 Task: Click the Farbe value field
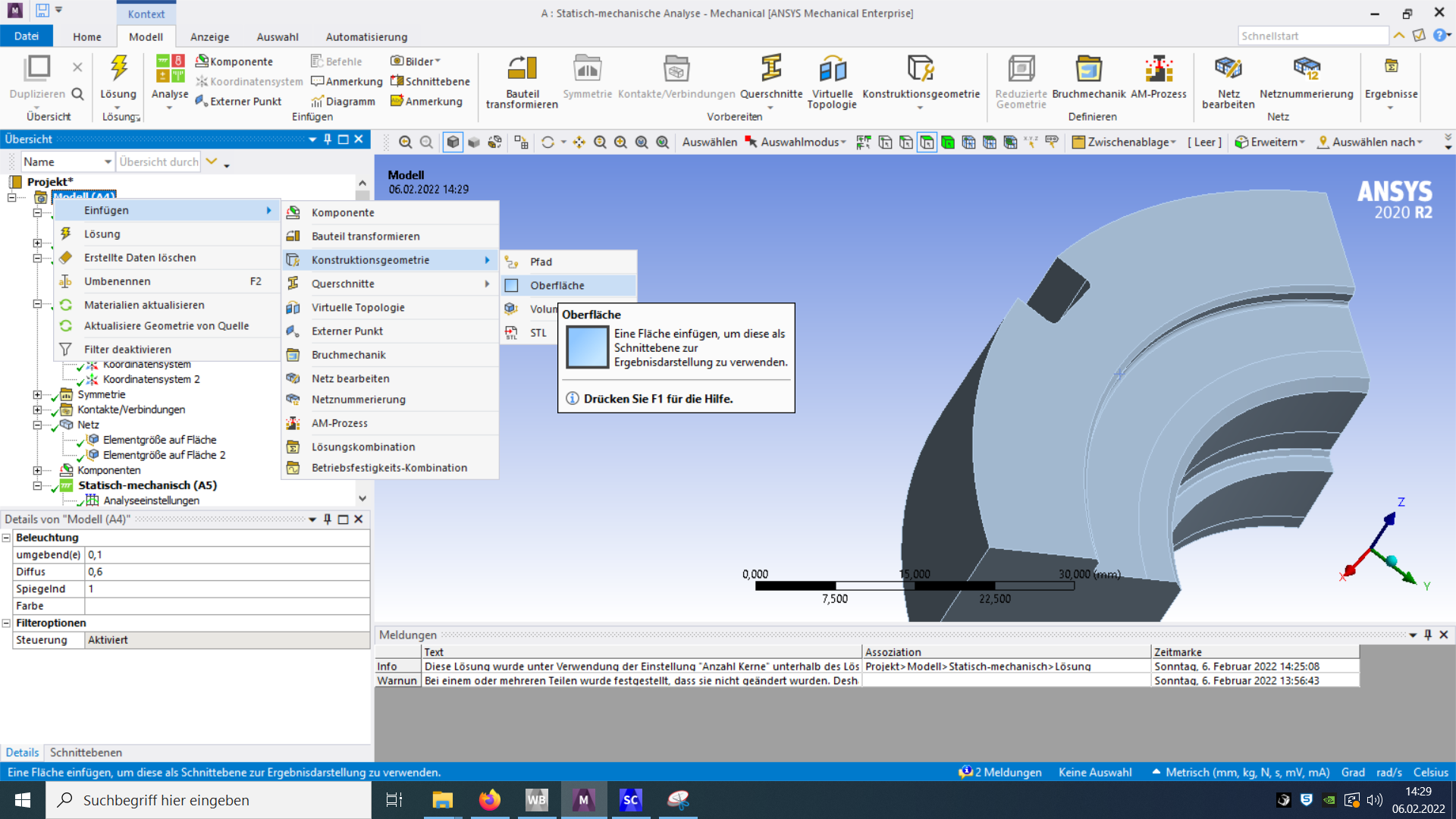click(x=227, y=606)
